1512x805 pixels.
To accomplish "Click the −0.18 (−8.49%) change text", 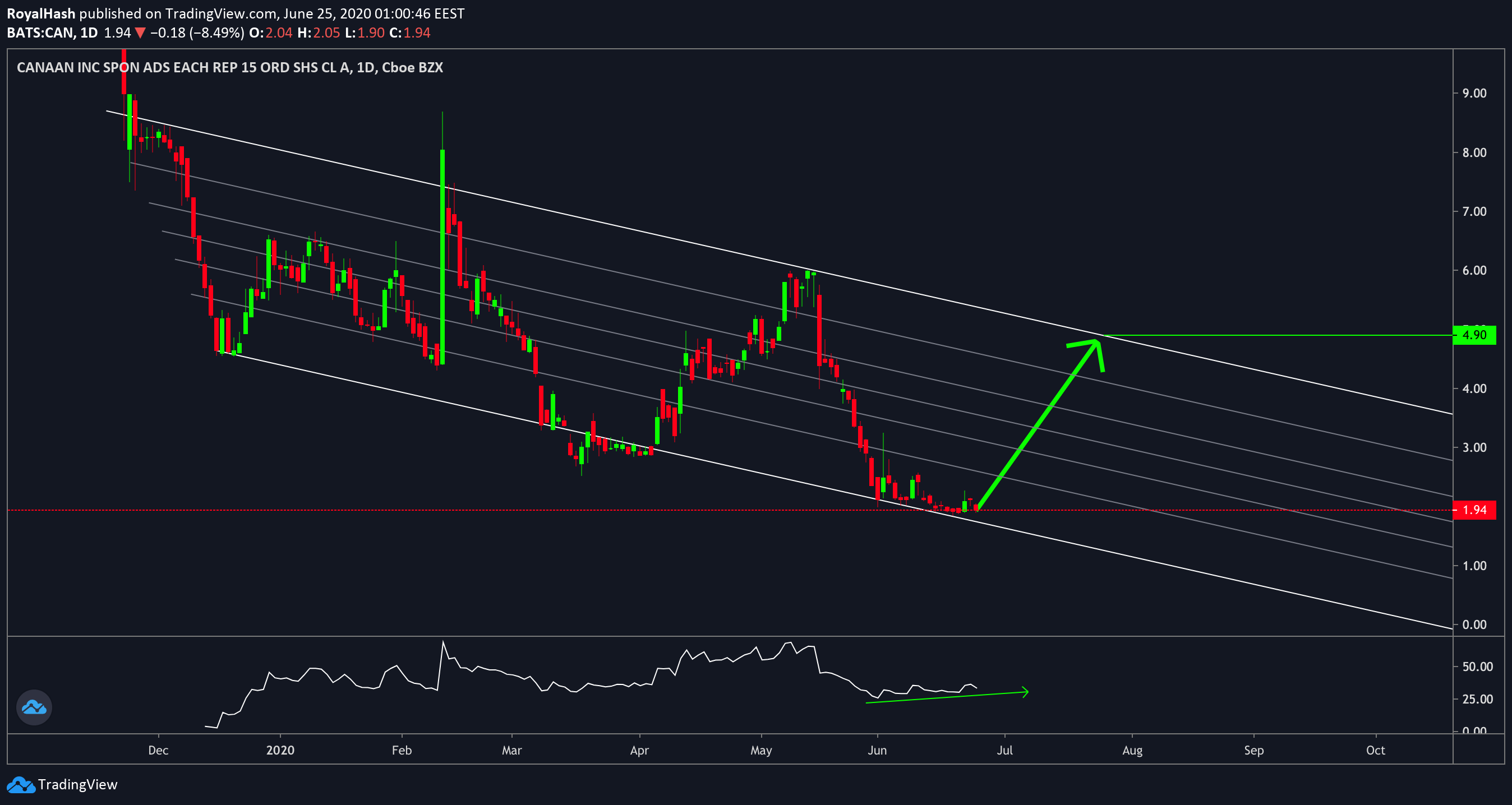I will pos(197,33).
